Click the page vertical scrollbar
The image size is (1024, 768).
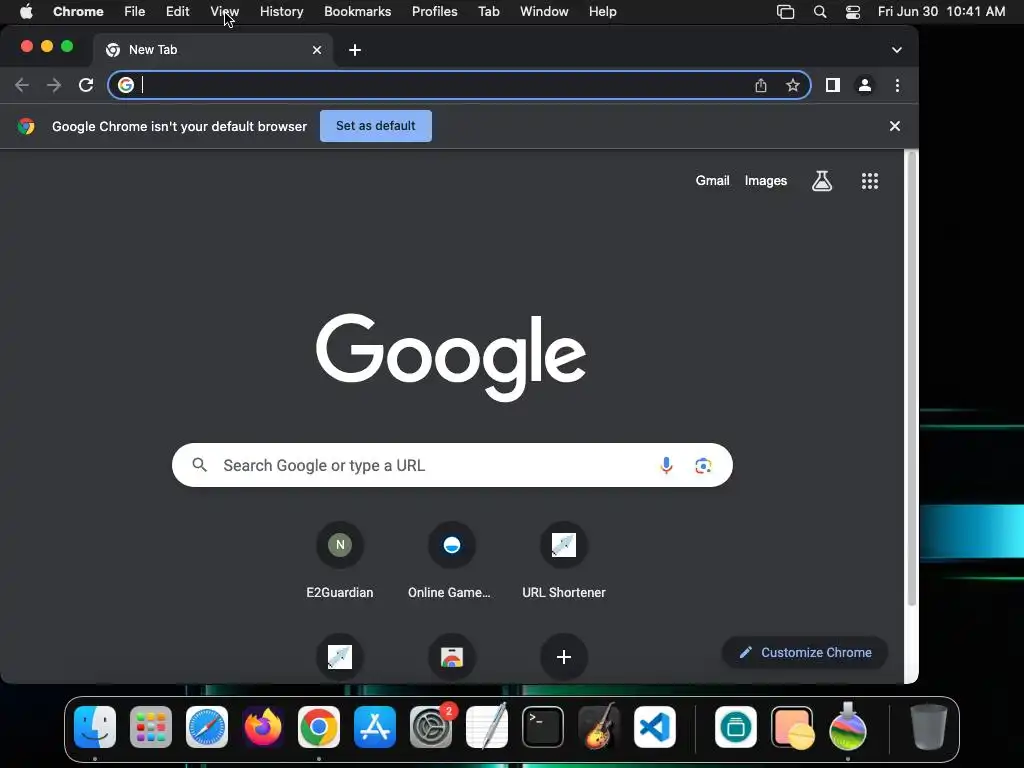[x=911, y=379]
